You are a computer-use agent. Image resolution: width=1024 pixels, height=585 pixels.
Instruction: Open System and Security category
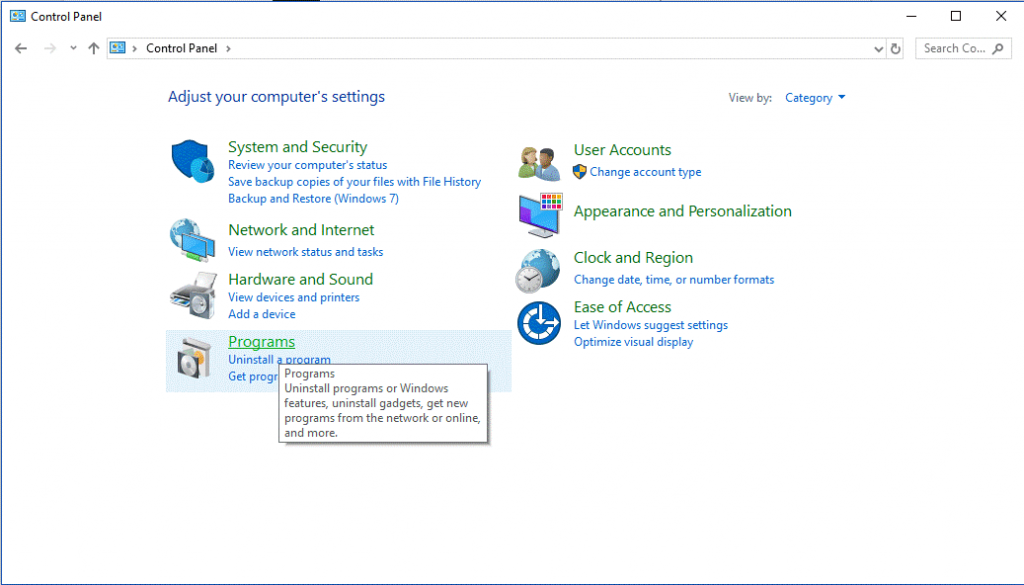coord(297,147)
